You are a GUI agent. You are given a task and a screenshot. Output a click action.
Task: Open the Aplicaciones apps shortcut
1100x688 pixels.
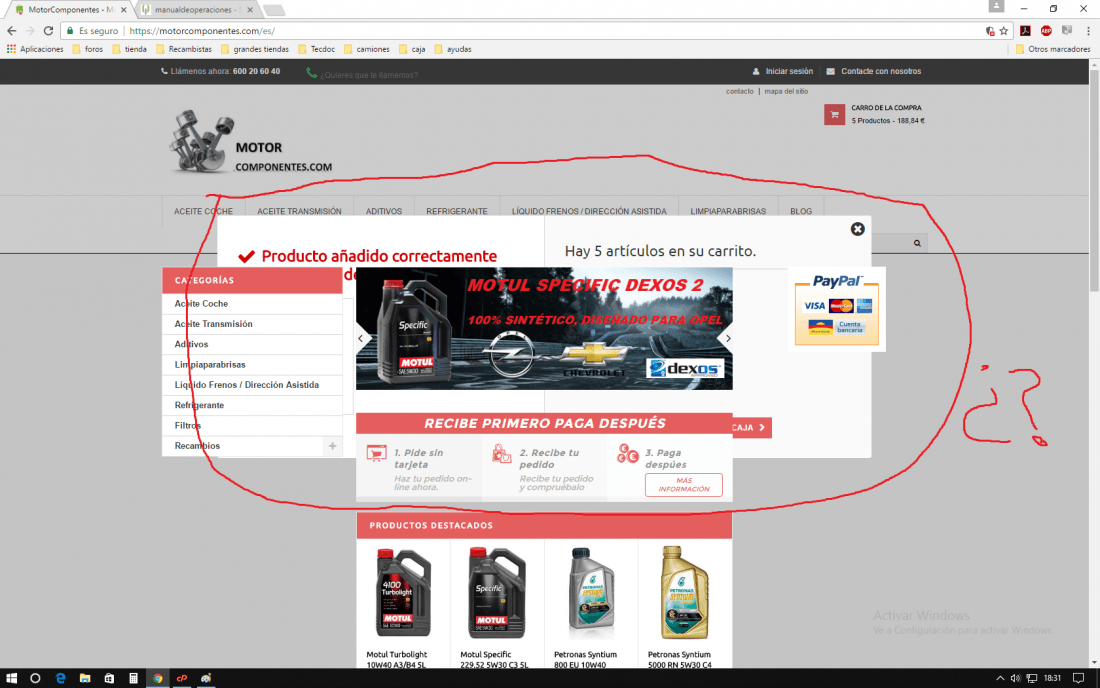[35, 49]
